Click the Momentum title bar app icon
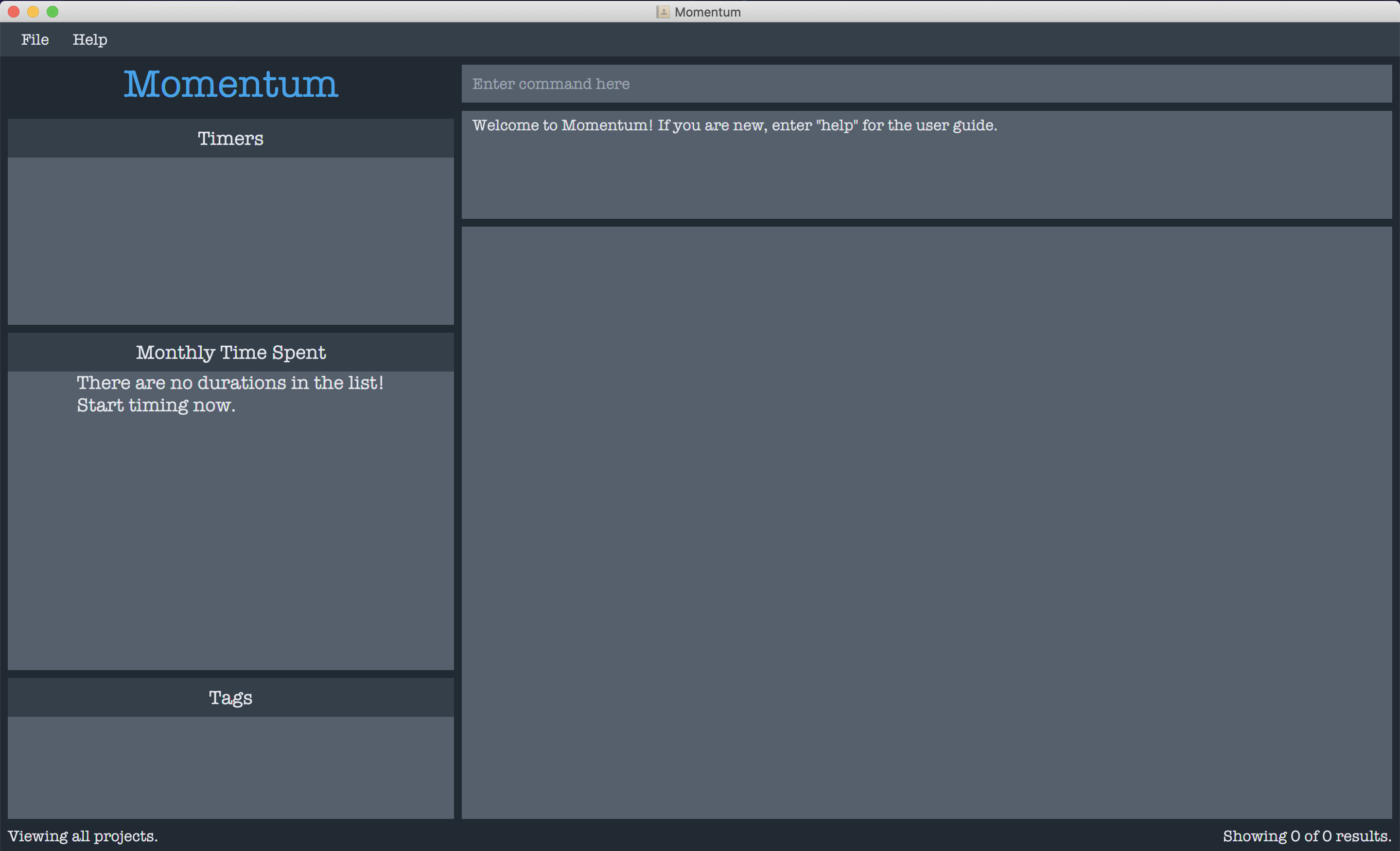 [x=663, y=12]
